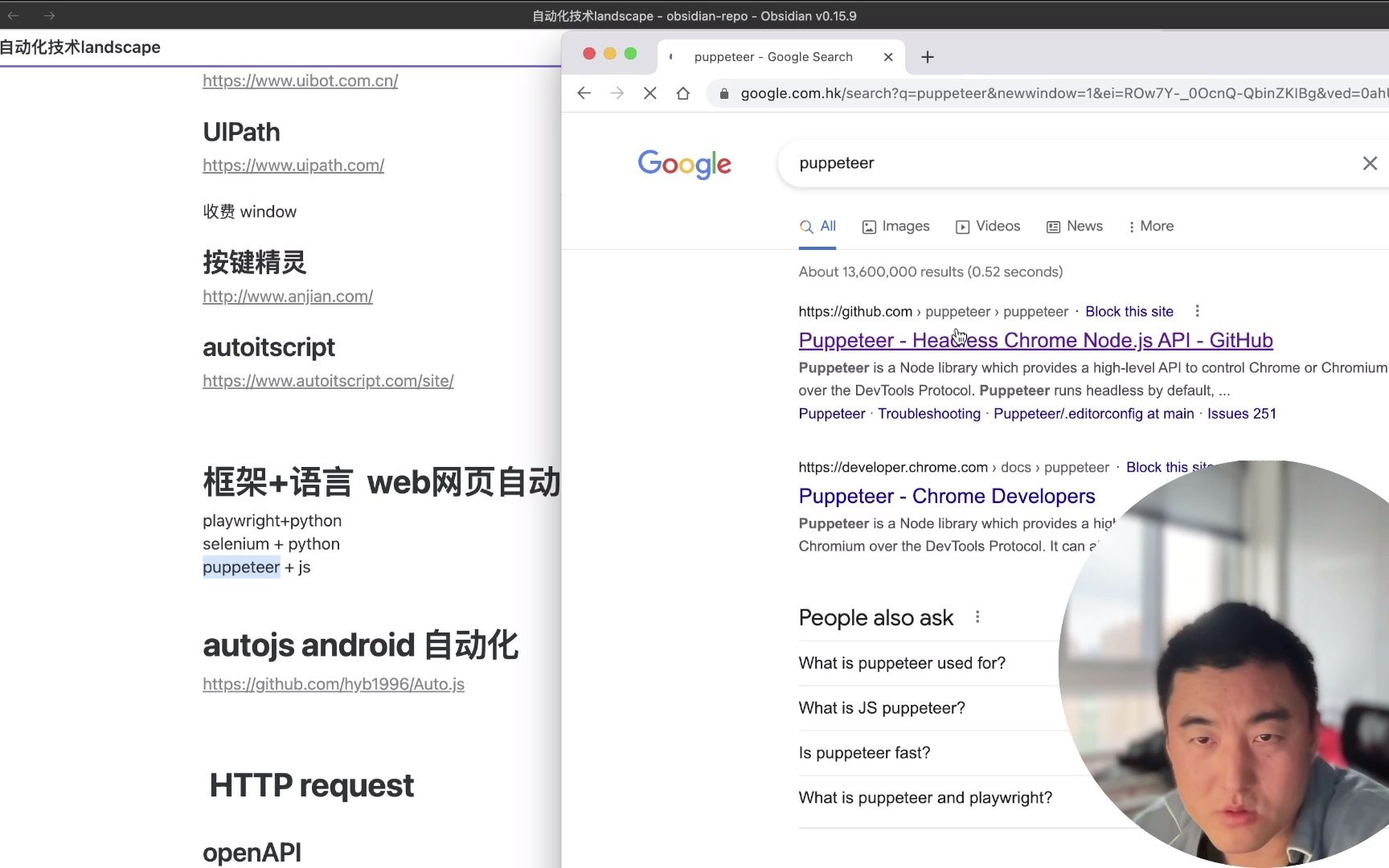This screenshot has width=1389, height=868.
Task: Select the puppeteer - Google Search tab
Action: tap(773, 57)
